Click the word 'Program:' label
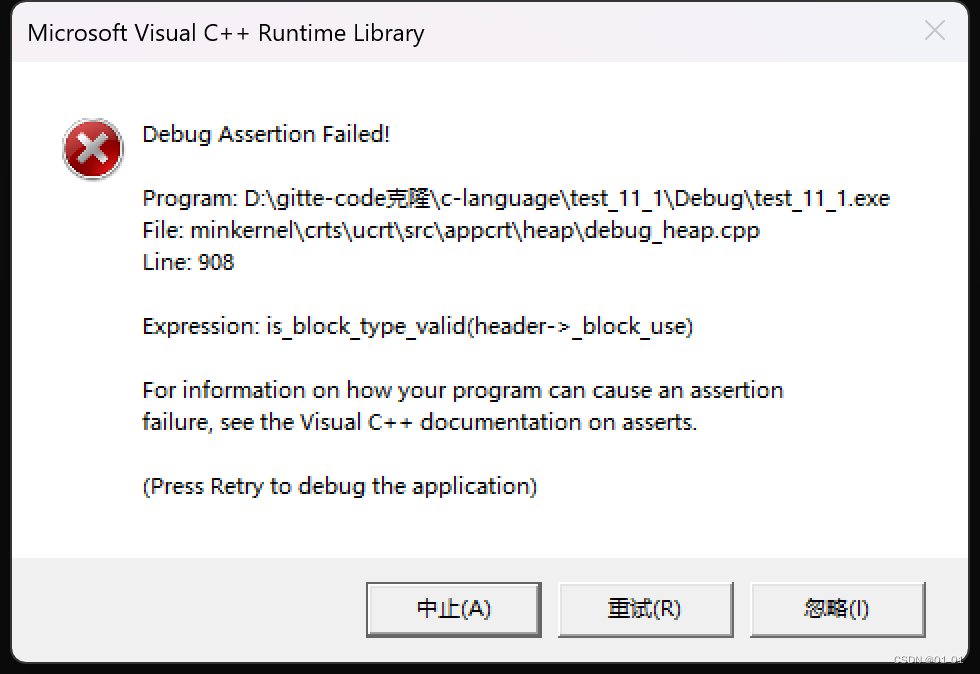Viewport: 980px width, 674px height. pos(189,198)
